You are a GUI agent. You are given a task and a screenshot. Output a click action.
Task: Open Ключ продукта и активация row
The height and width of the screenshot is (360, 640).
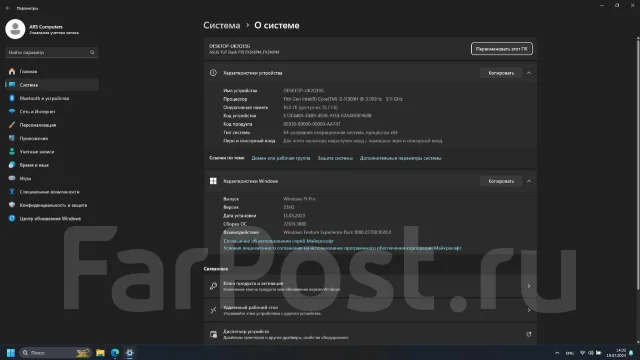370,286
